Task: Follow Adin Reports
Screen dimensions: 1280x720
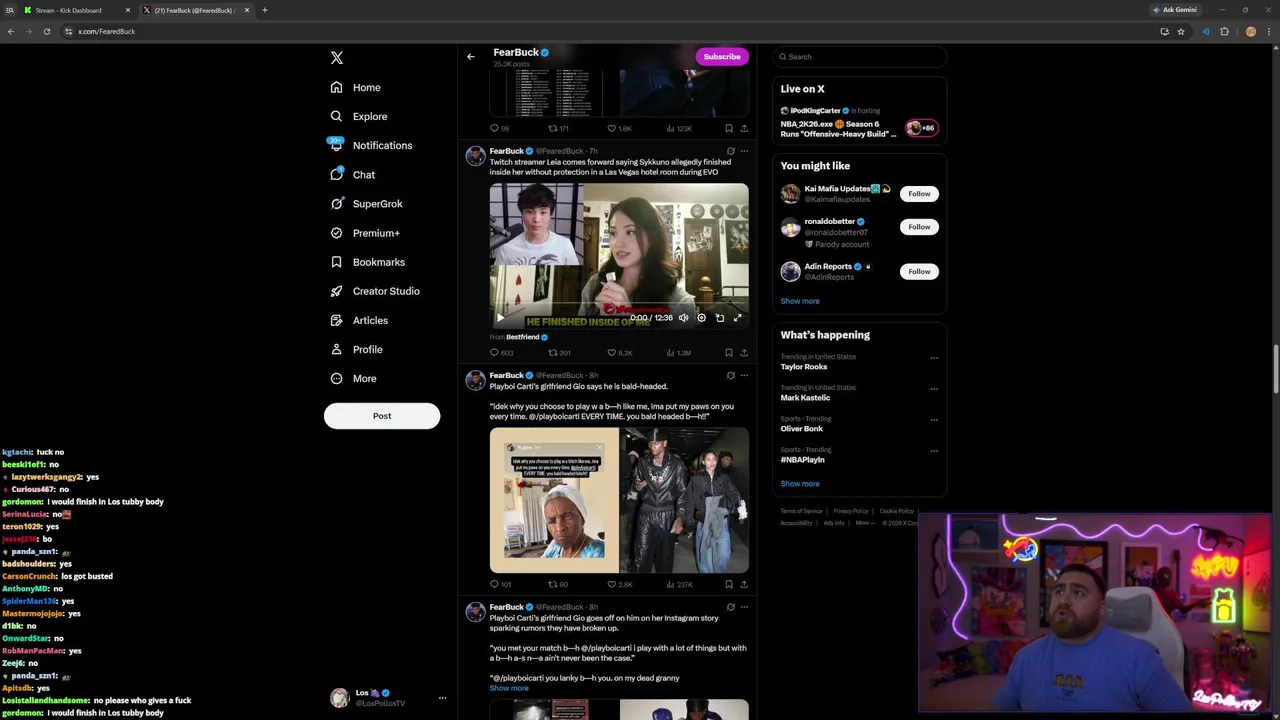Action: point(919,271)
